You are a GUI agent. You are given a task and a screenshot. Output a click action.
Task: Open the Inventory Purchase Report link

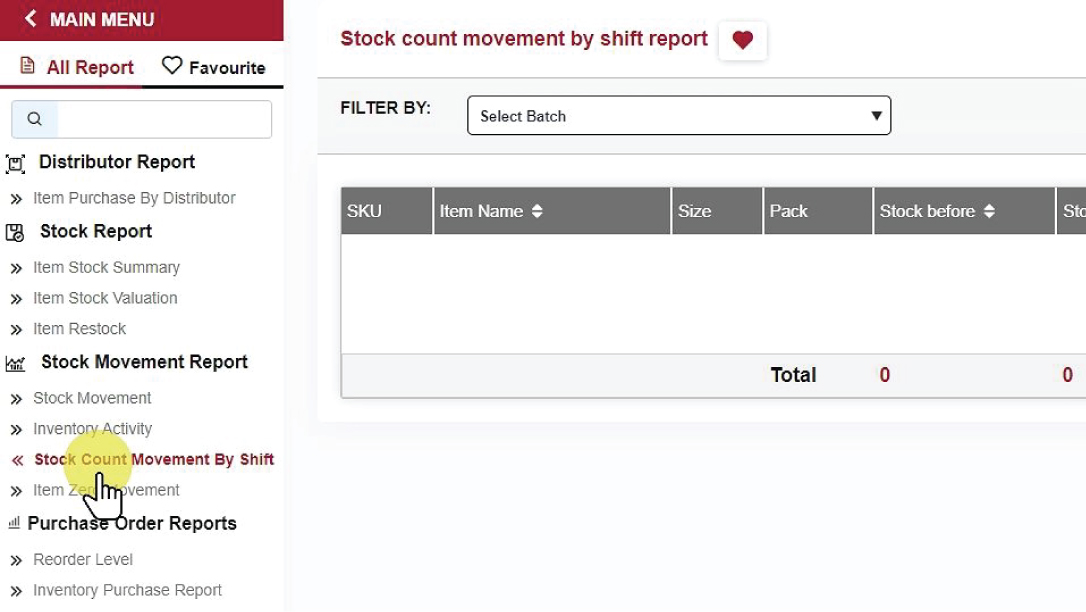click(x=127, y=590)
